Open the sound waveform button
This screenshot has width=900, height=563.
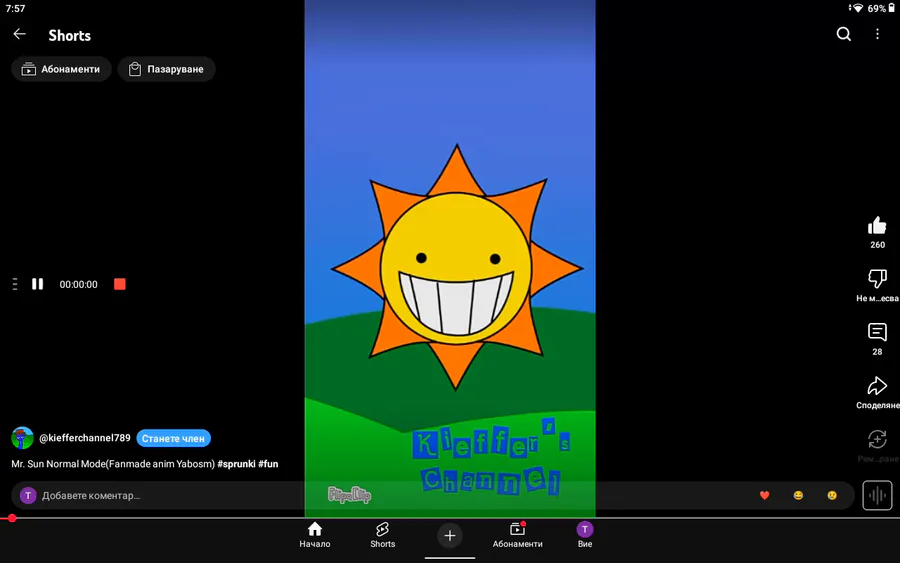click(x=877, y=495)
